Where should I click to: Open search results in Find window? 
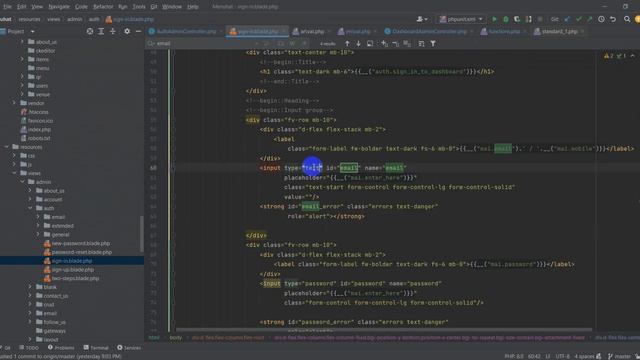[370, 43]
